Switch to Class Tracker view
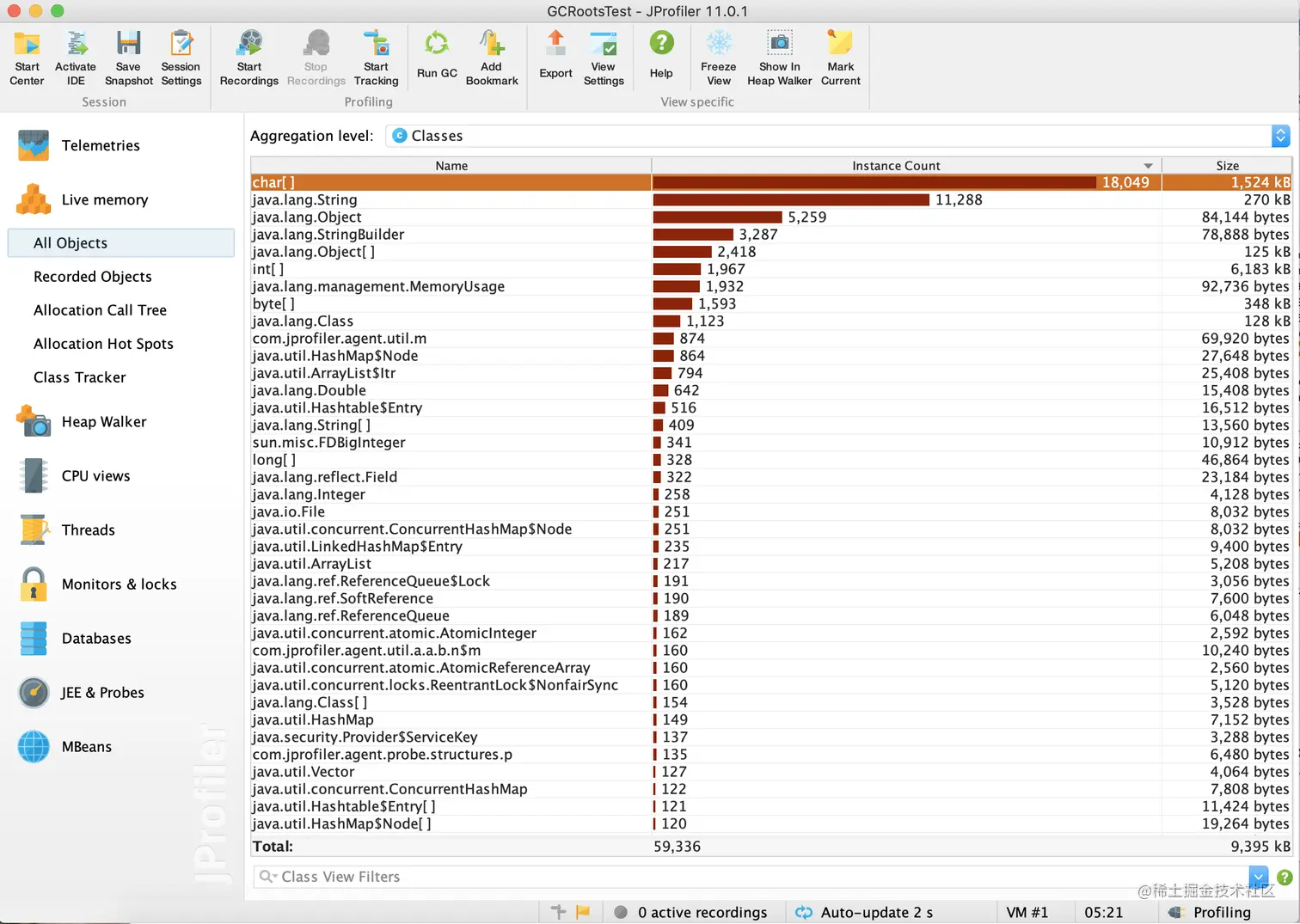 [80, 377]
